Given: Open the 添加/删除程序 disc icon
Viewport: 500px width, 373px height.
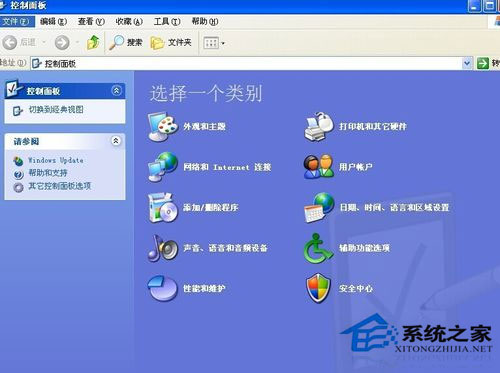Looking at the screenshot, I should tap(163, 207).
